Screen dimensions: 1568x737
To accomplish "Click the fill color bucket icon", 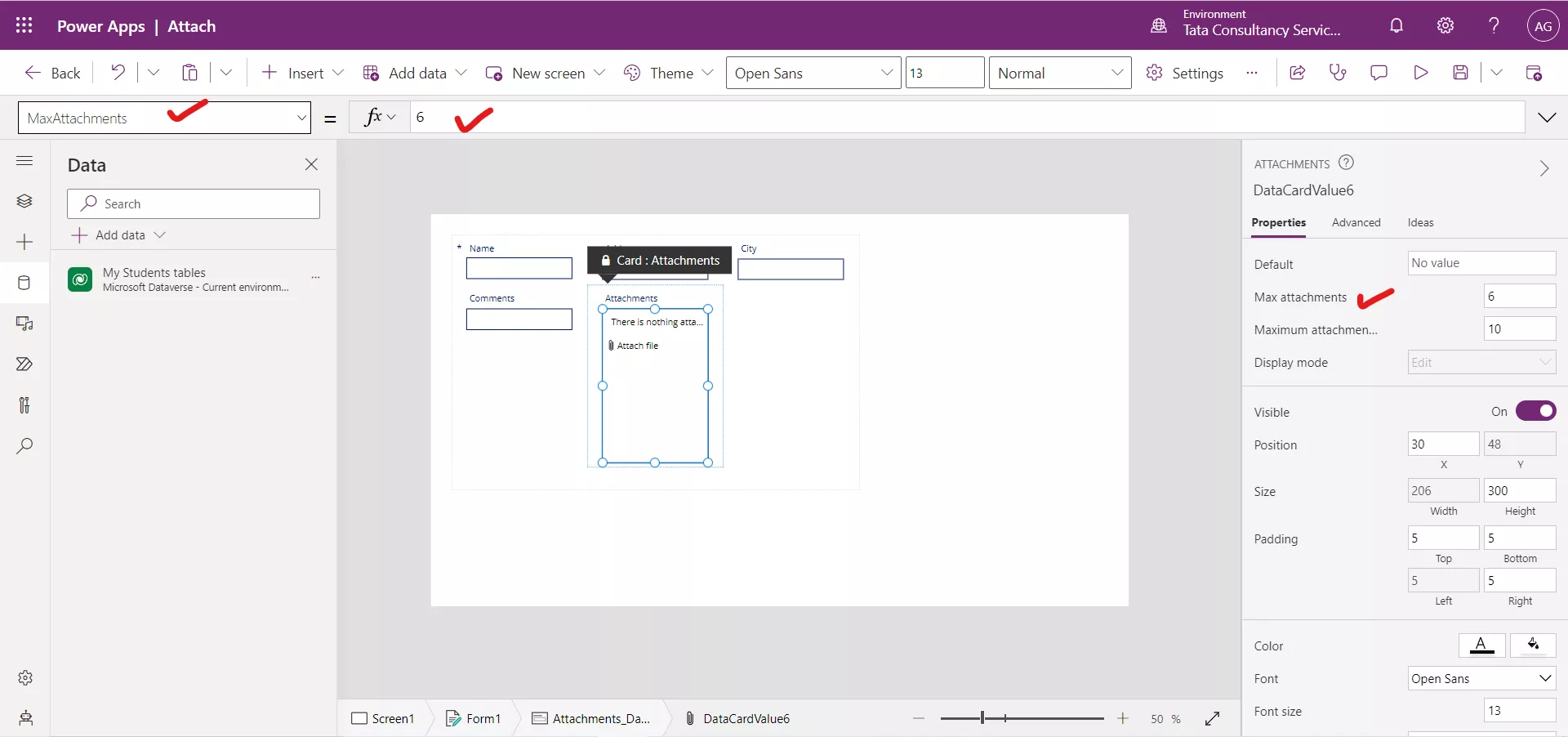I will tap(1534, 645).
